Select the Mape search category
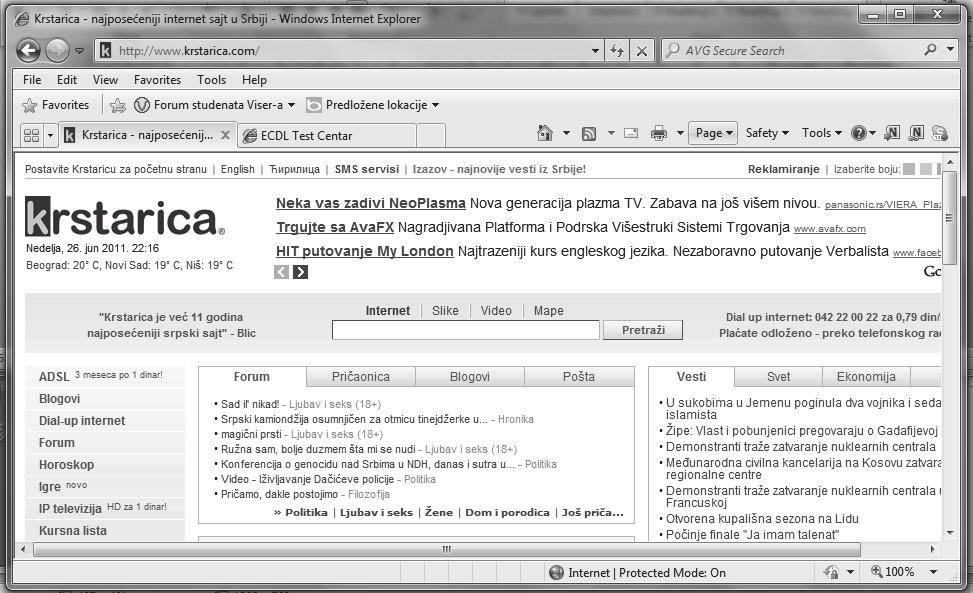 [x=549, y=311]
